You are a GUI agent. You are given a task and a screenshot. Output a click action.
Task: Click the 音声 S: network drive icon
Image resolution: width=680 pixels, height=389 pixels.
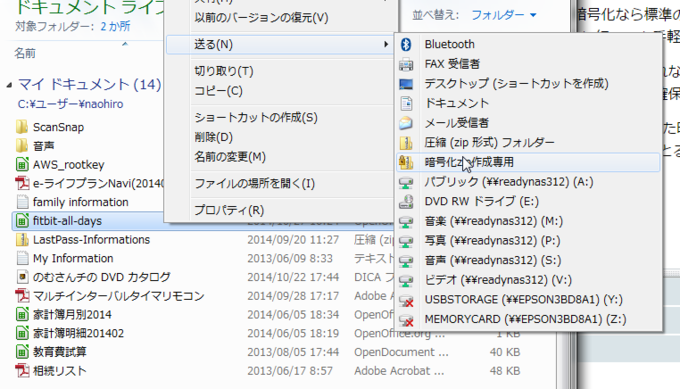(x=406, y=261)
